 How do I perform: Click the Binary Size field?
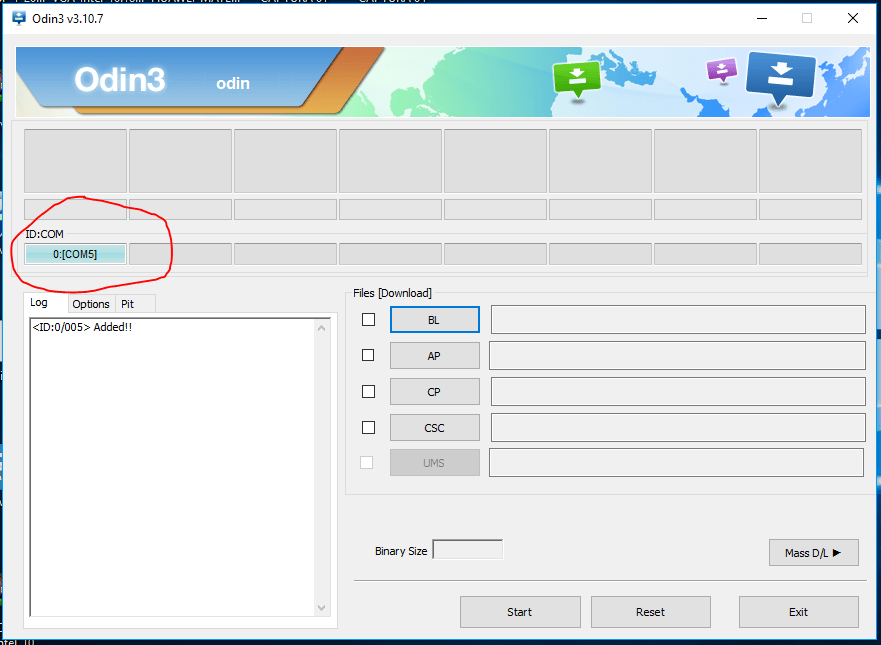coord(467,549)
